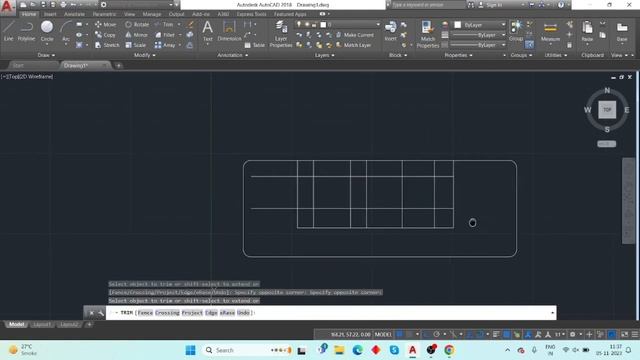The height and width of the screenshot is (360, 640).
Task: Toggle object snap in status bar
Action: tap(480, 334)
